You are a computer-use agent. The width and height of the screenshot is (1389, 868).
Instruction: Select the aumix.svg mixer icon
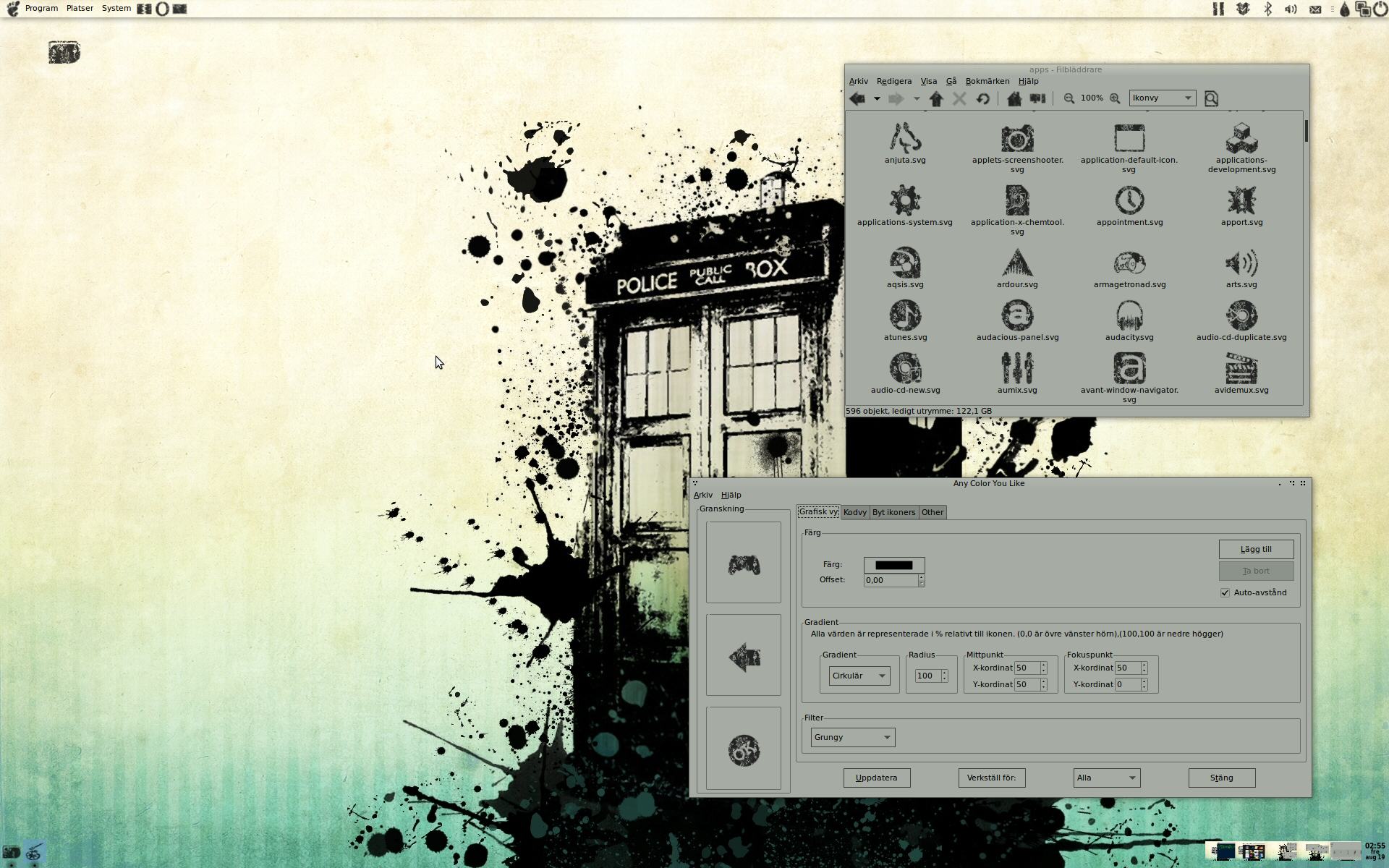1017,368
